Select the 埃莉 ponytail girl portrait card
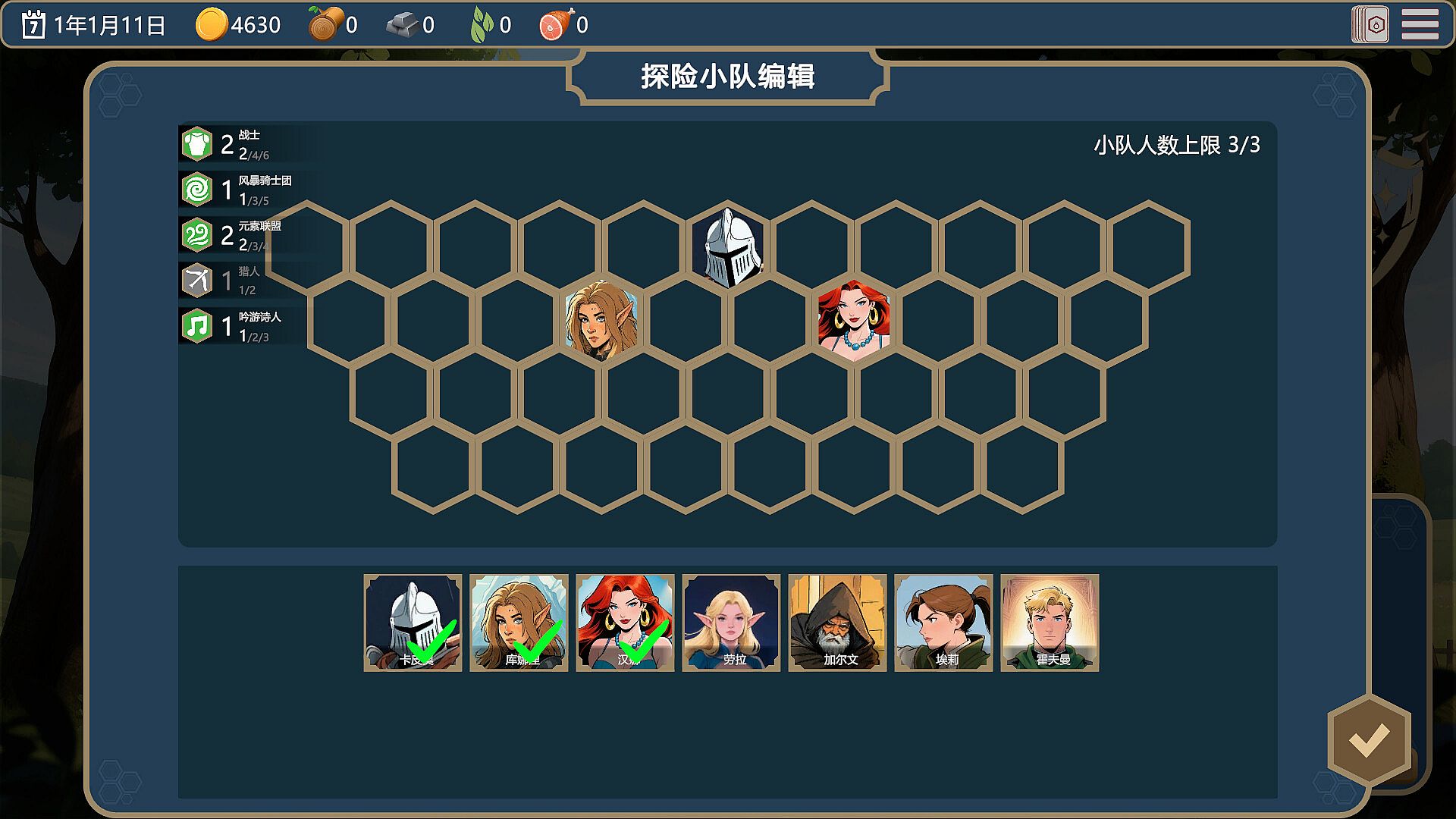 943,623
